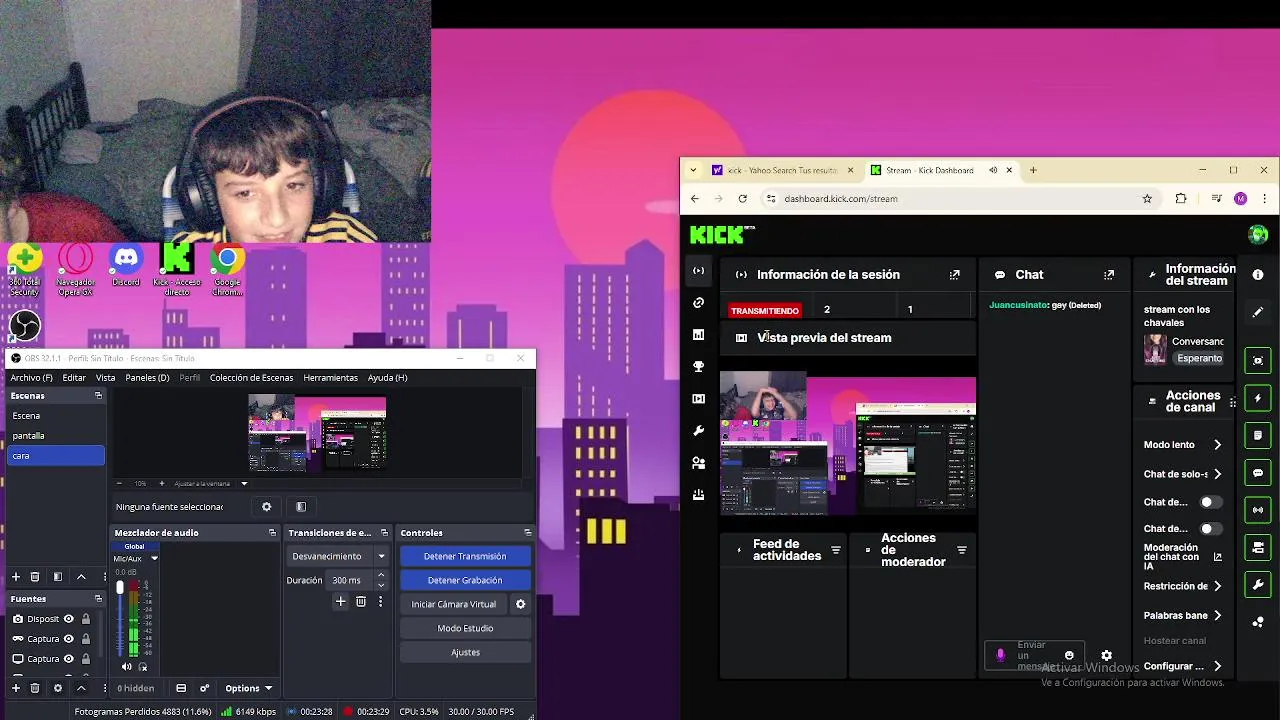1280x720 pixels.
Task: Switch audio mixer layout icon beside hidden count
Action: point(181,688)
